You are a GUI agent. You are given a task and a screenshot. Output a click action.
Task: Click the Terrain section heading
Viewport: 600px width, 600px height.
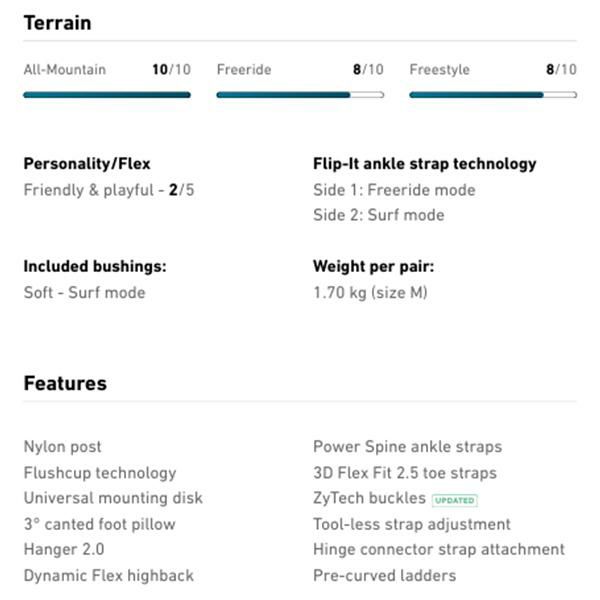(x=57, y=22)
